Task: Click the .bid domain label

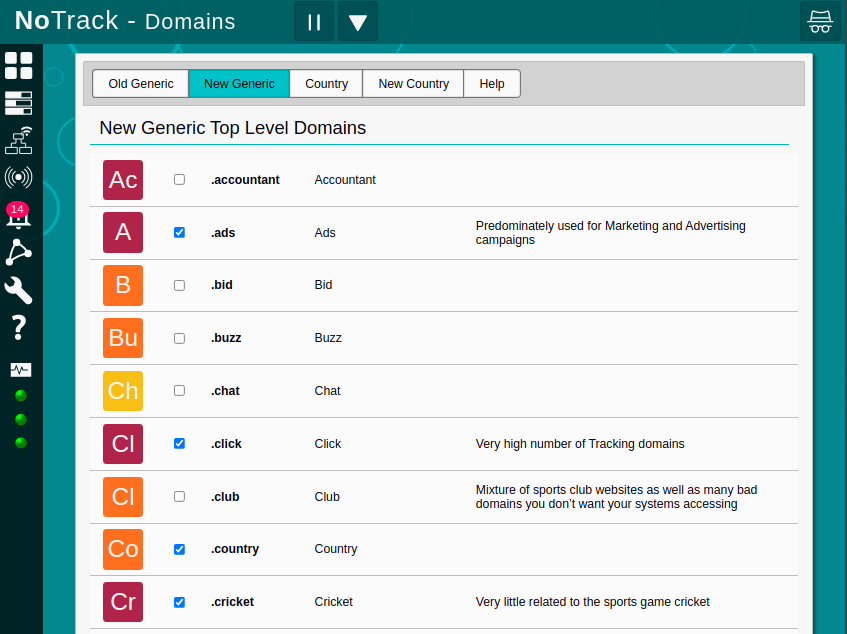Action: coord(221,285)
